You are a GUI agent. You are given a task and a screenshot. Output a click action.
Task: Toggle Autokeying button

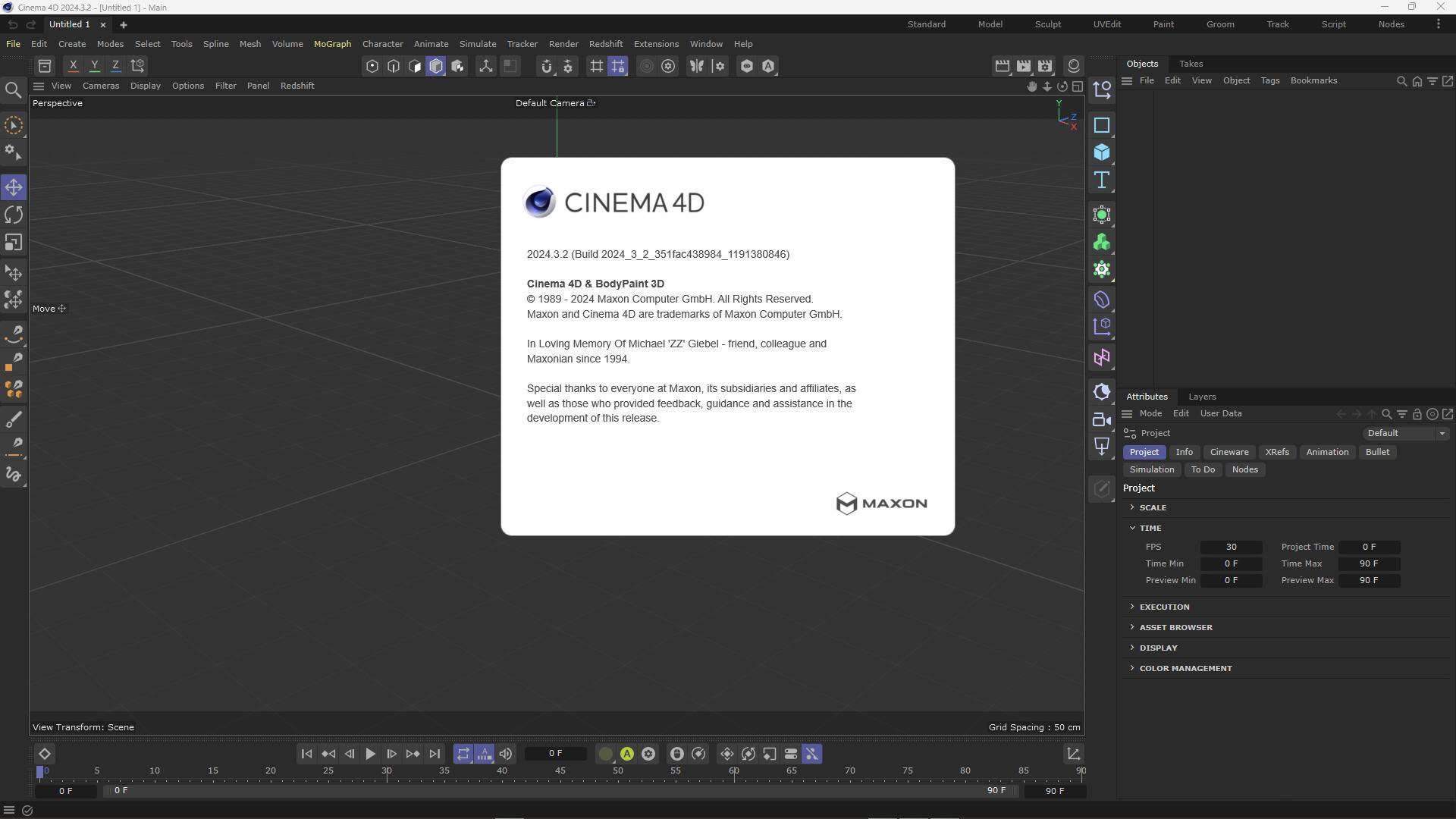pos(627,754)
